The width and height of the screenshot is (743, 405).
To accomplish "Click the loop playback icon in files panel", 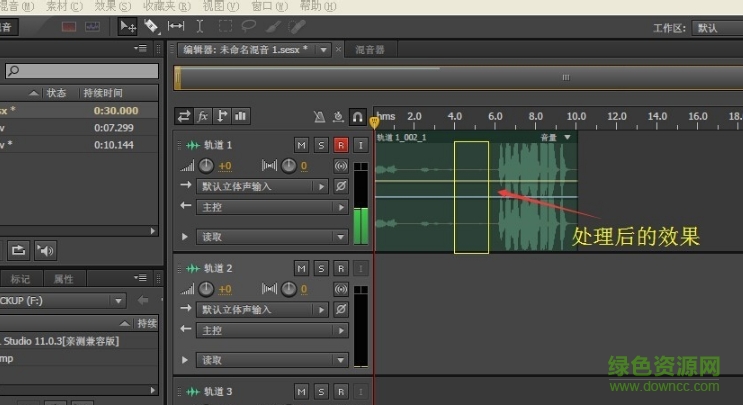I will 18,249.
